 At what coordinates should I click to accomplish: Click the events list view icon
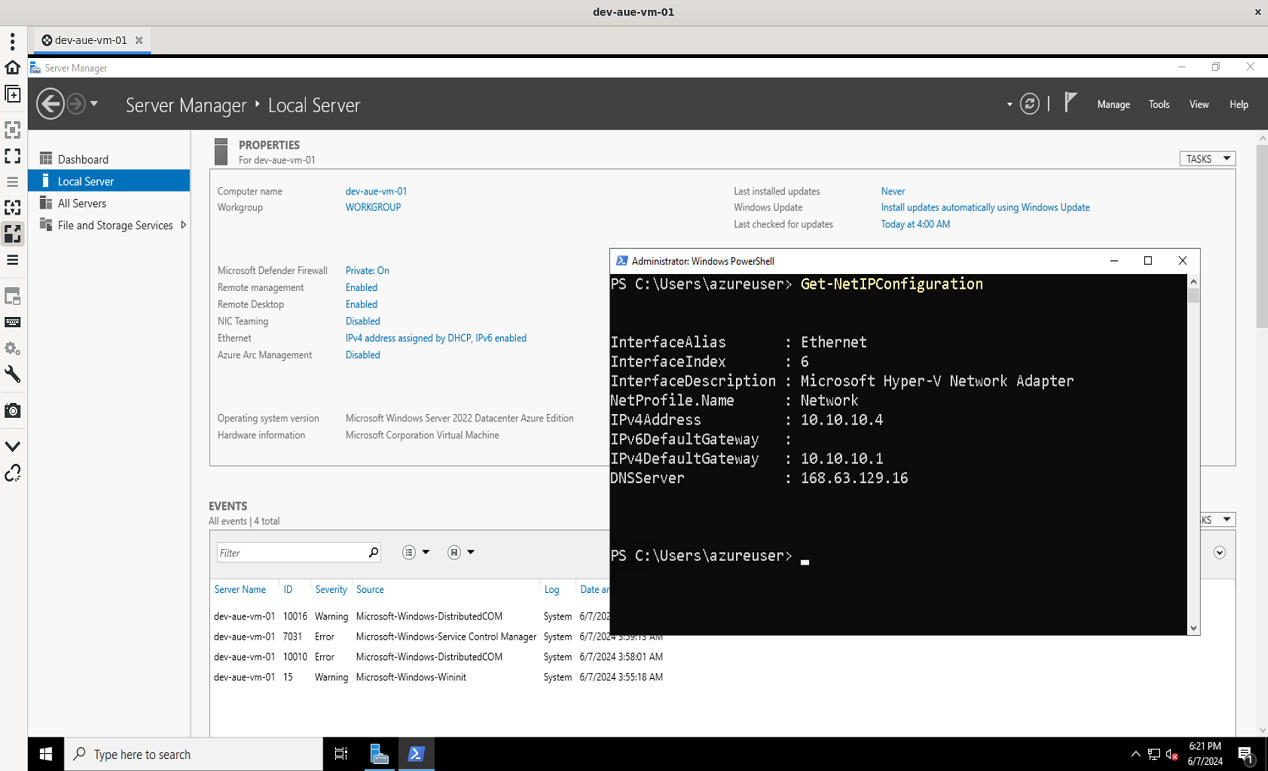[x=409, y=551]
